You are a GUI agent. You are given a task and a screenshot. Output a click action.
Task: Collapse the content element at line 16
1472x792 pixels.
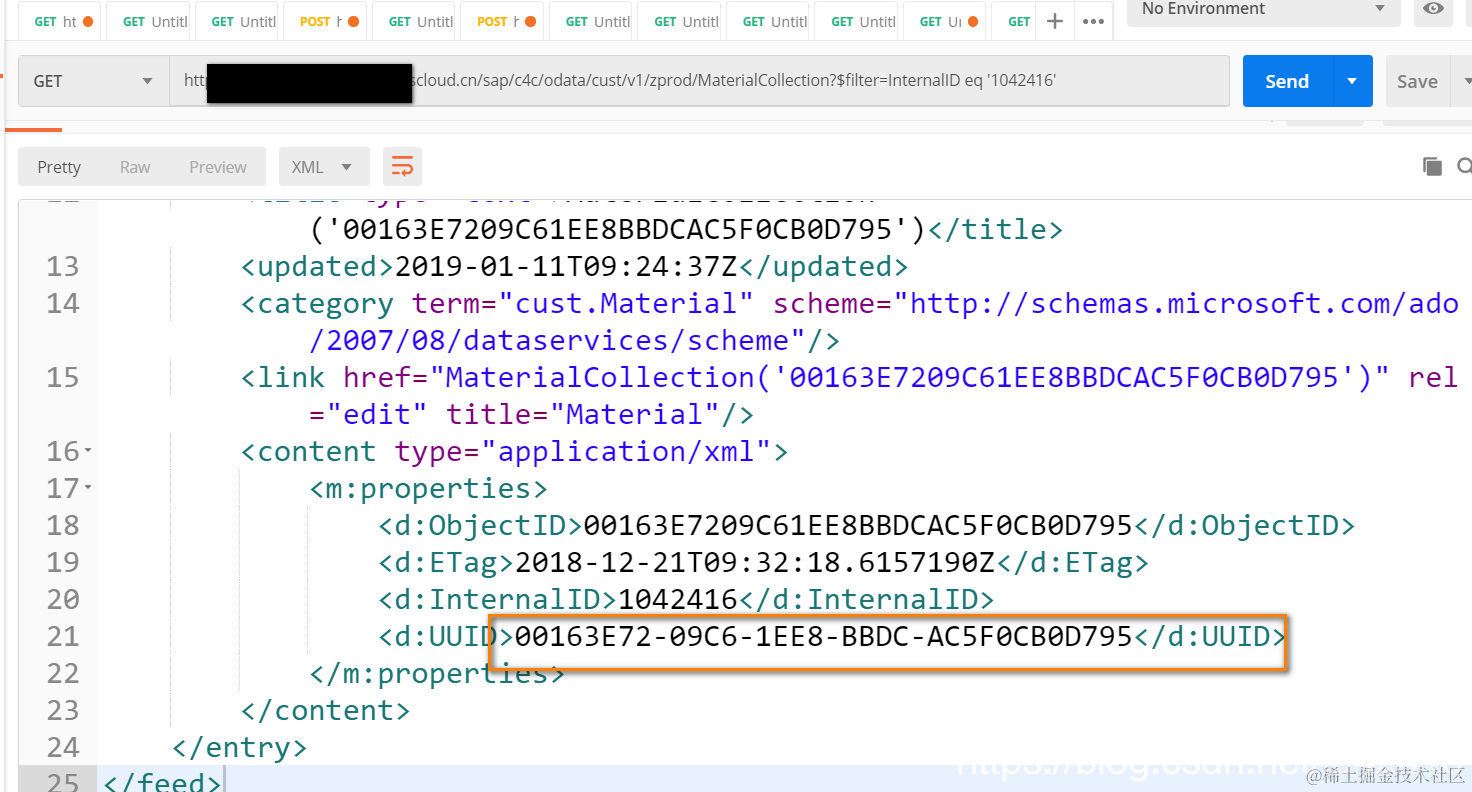[x=88, y=451]
